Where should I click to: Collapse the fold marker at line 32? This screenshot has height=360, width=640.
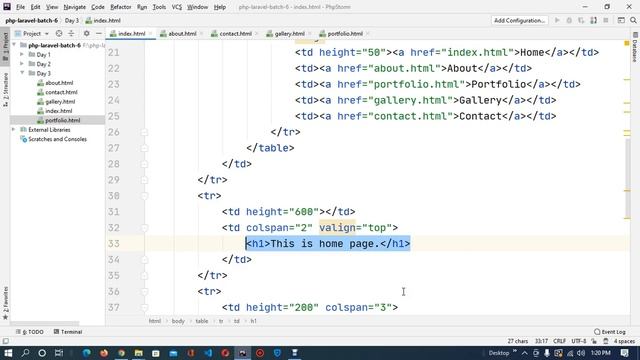pyautogui.click(x=144, y=228)
